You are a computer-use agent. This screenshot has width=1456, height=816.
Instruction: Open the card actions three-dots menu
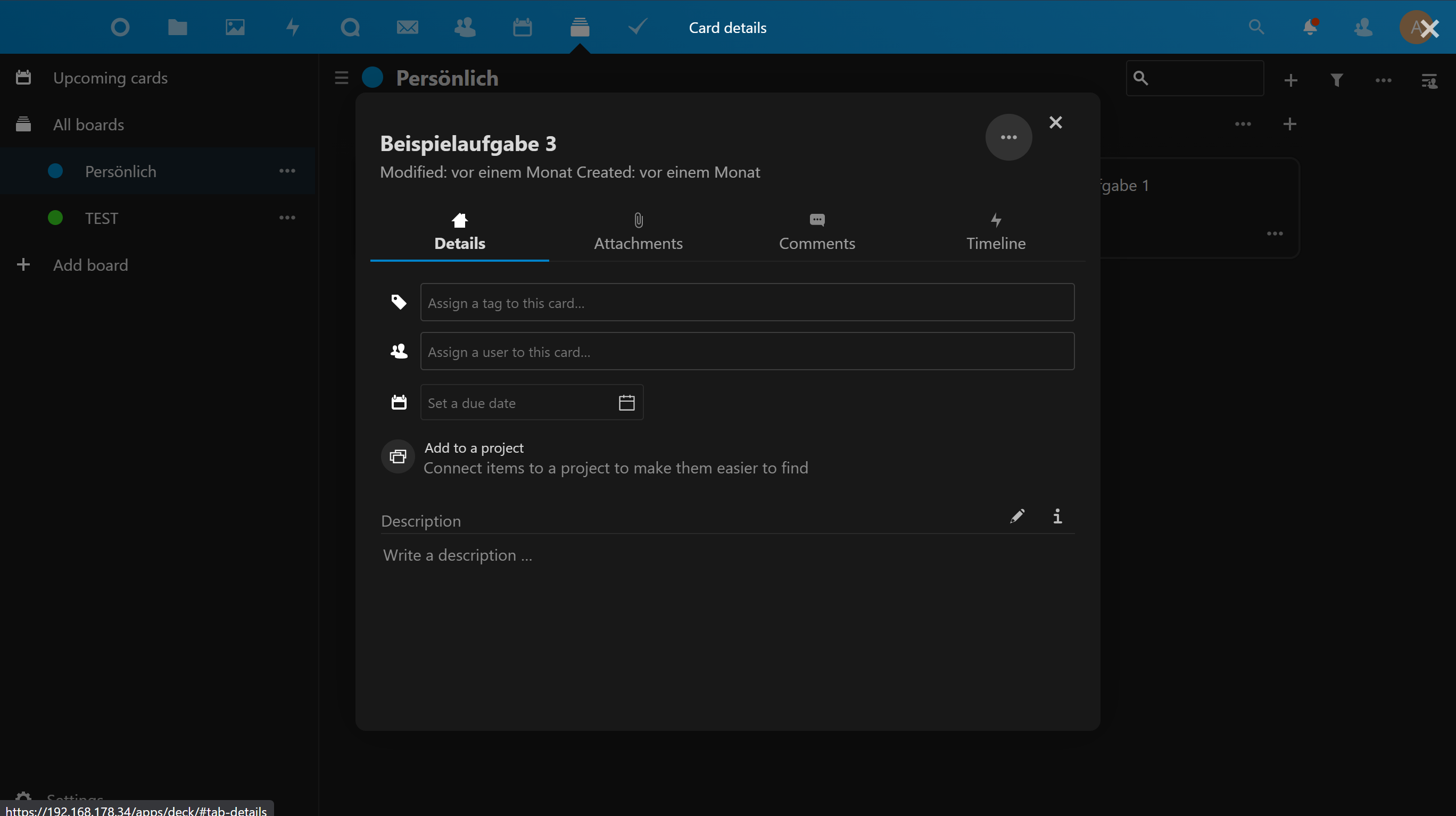(x=1008, y=137)
